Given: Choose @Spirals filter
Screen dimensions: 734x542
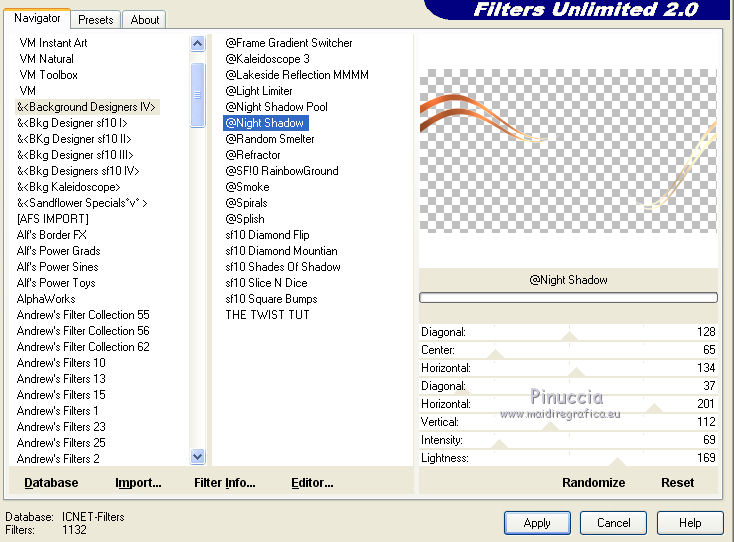Looking at the screenshot, I should click(x=246, y=203).
